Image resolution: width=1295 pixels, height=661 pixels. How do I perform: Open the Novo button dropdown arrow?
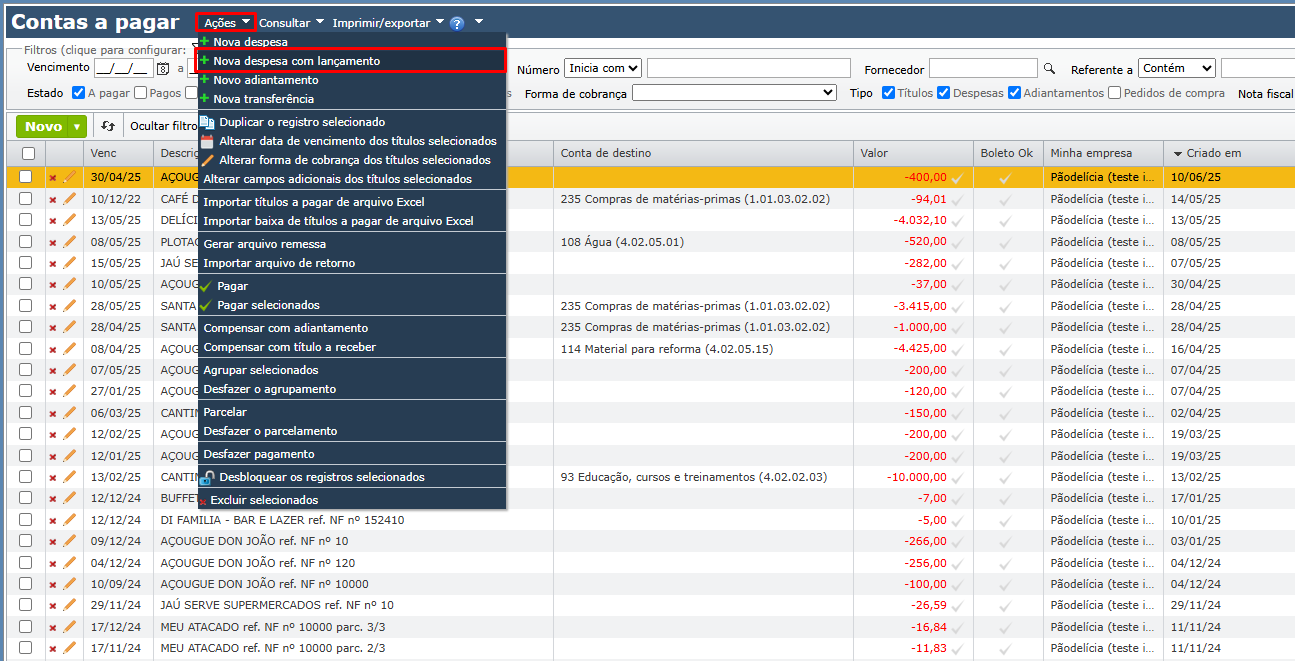pyautogui.click(x=76, y=127)
